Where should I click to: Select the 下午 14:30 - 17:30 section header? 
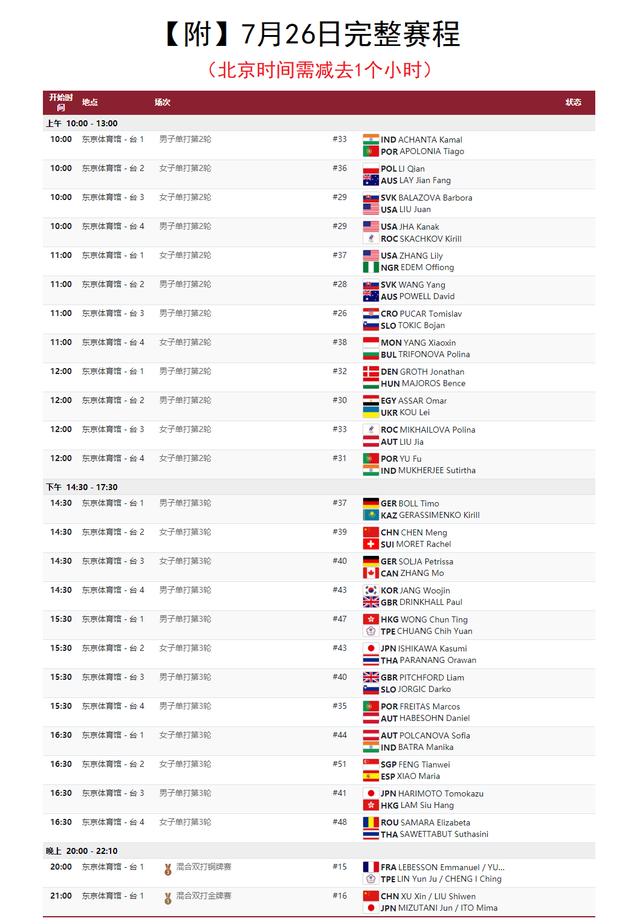point(81,487)
